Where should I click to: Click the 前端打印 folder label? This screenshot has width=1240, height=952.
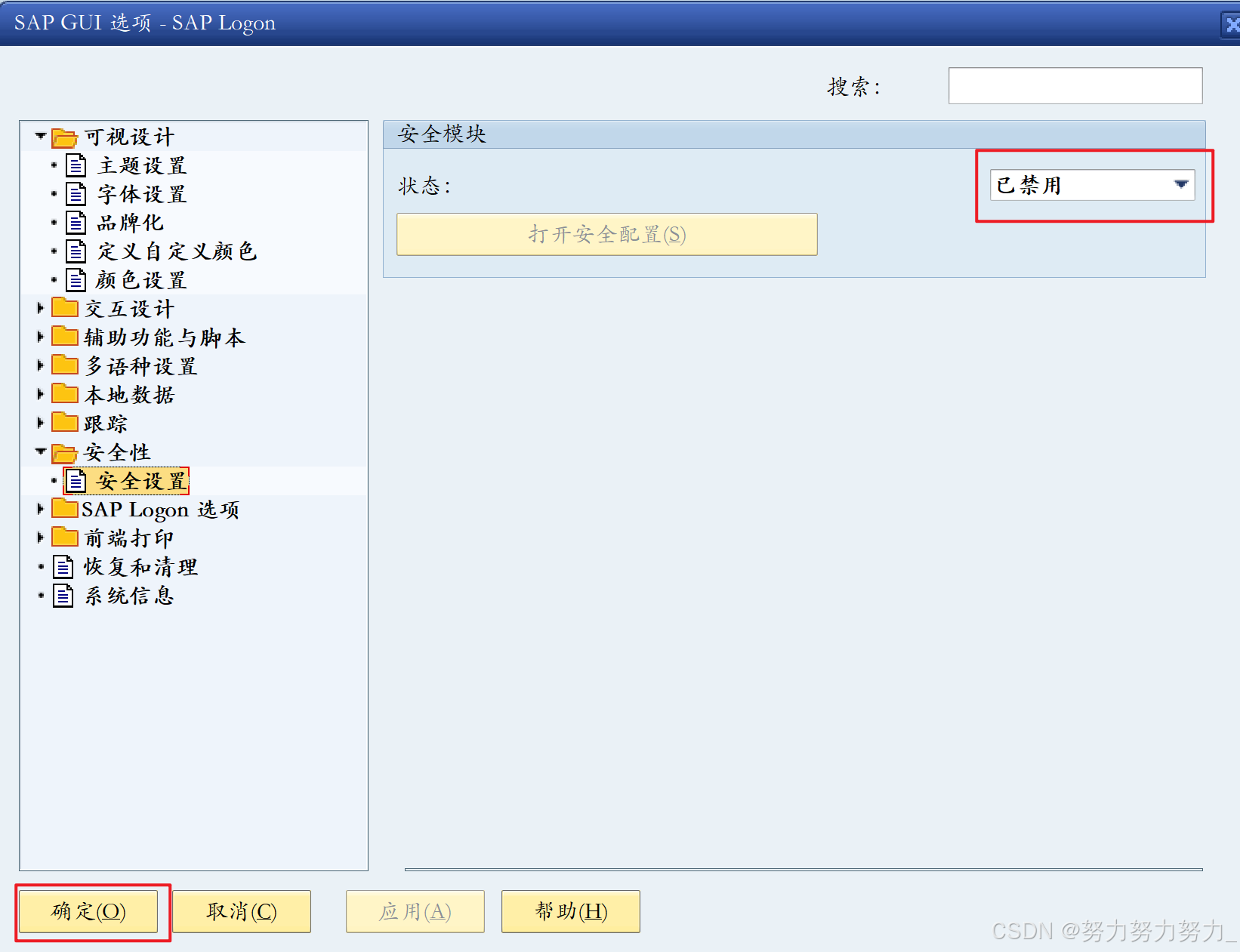129,538
